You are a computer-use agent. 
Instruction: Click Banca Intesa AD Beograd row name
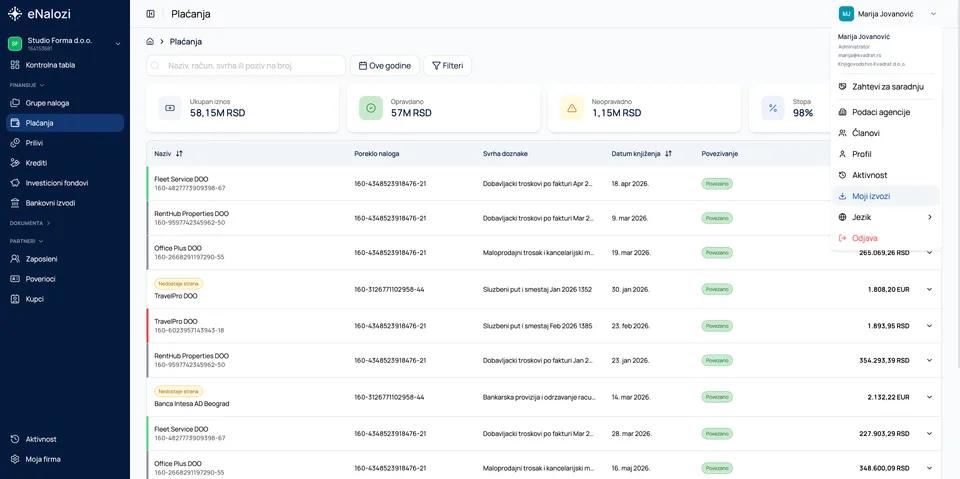pyautogui.click(x=192, y=404)
